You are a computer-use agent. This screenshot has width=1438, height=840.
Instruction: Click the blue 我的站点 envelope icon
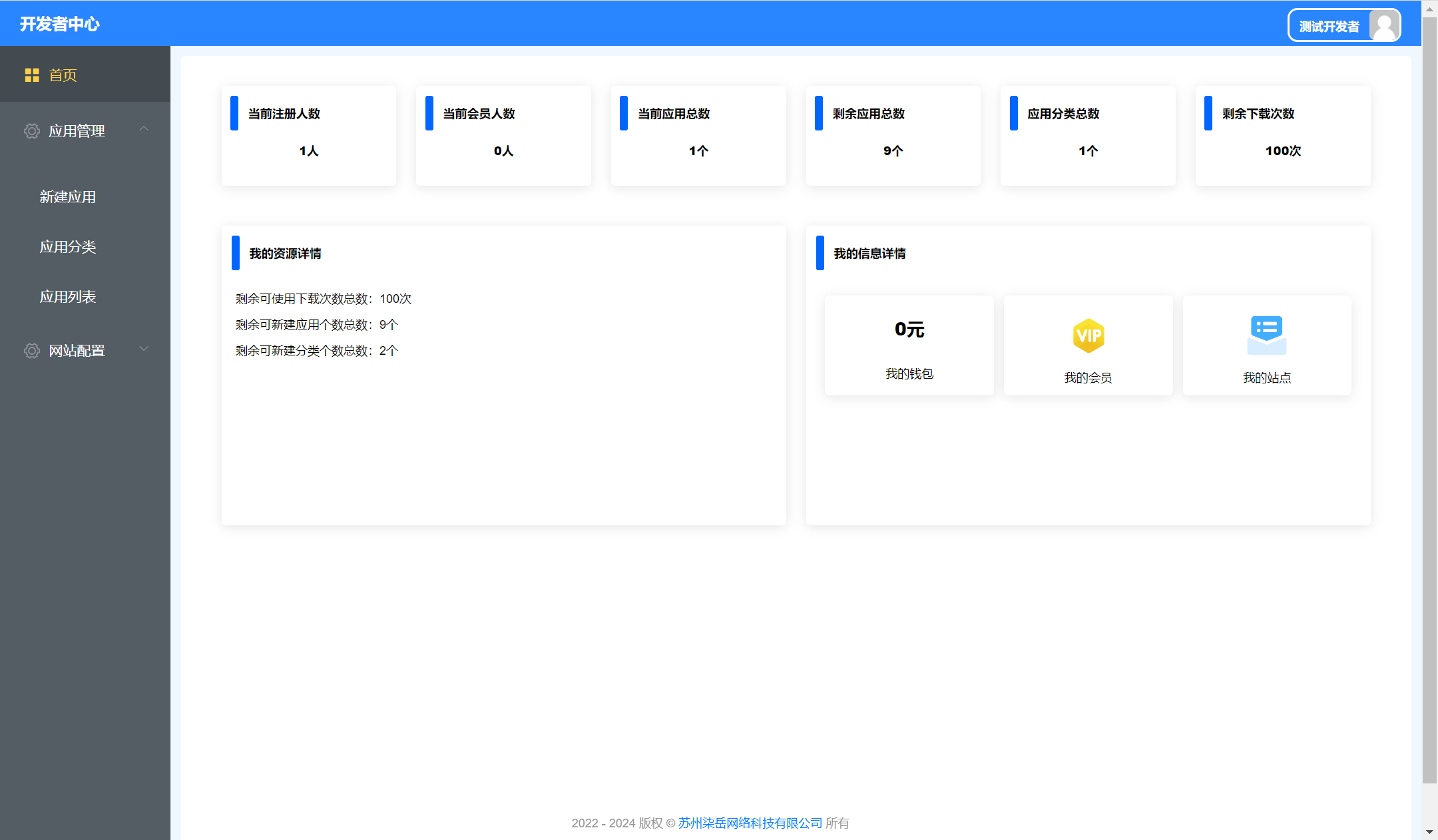1266,335
